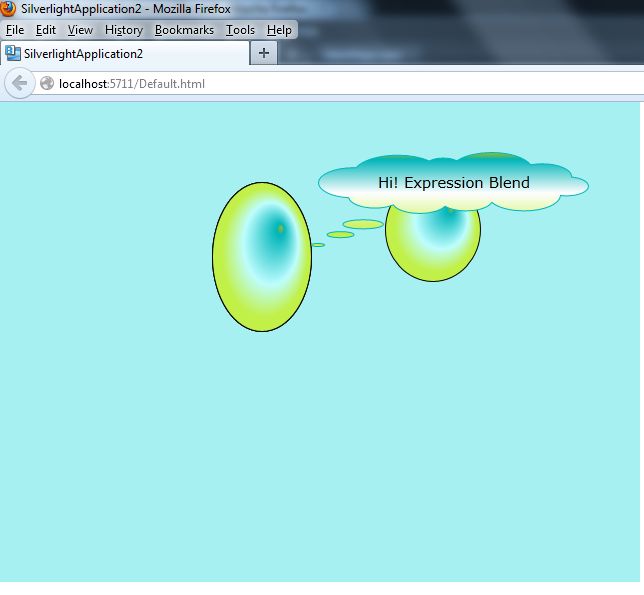
Task: Open the Edit menu
Action: [x=46, y=30]
